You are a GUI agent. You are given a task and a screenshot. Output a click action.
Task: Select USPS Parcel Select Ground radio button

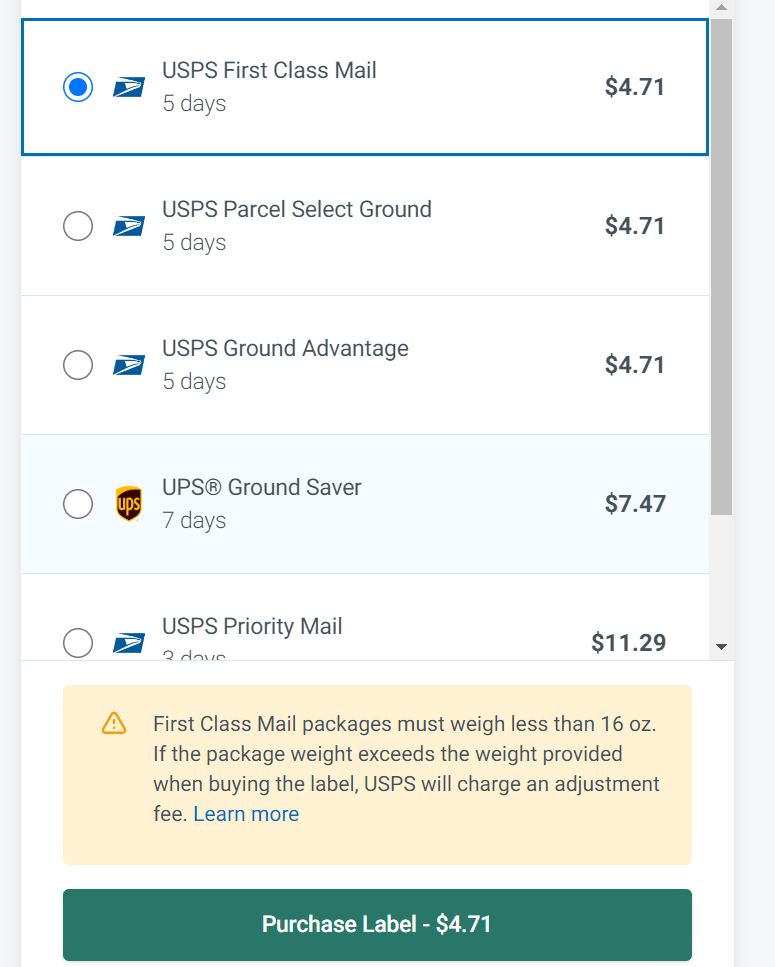point(78,226)
